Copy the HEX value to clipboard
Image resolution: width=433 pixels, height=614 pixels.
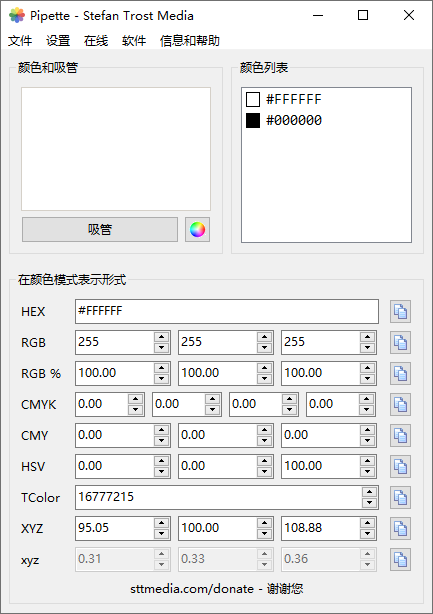point(400,312)
